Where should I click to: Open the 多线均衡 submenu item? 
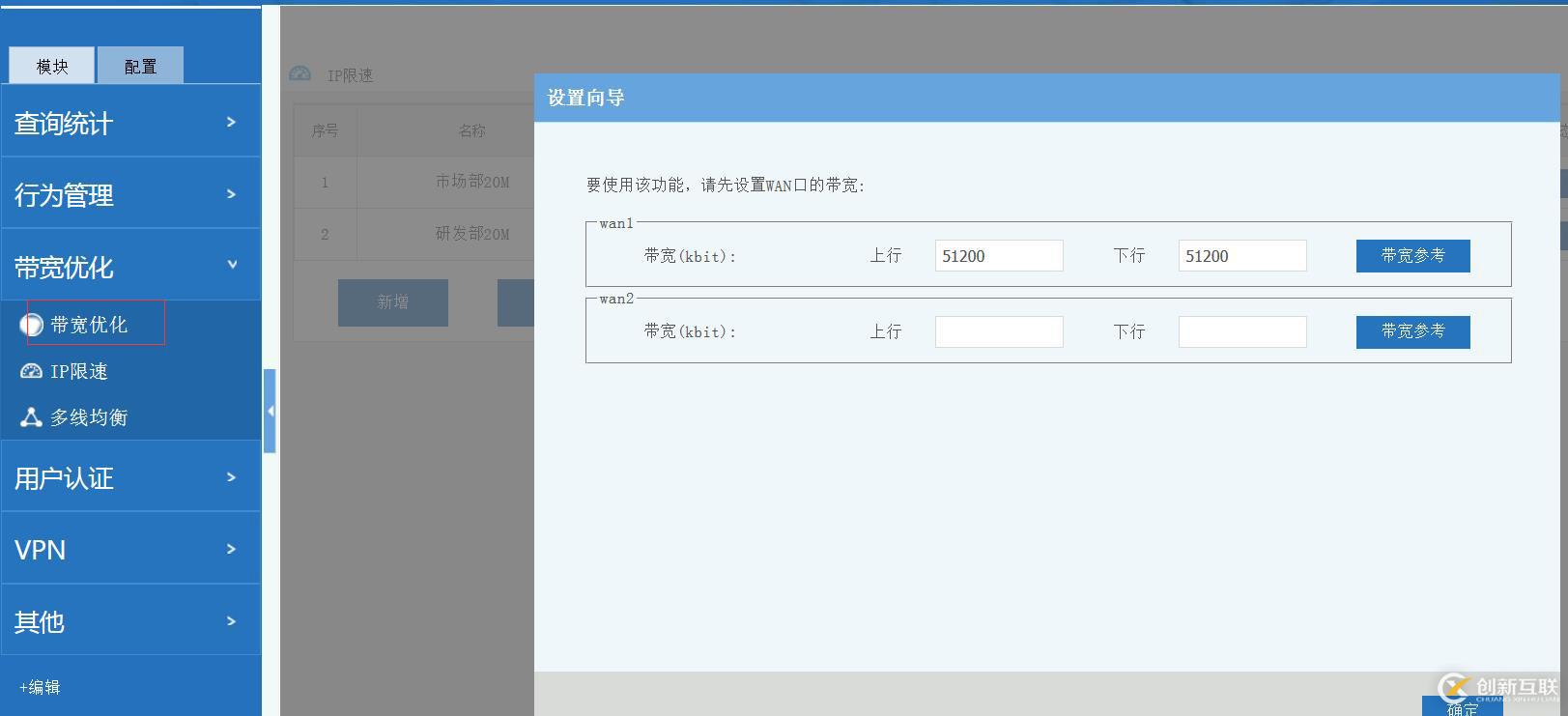pyautogui.click(x=89, y=417)
